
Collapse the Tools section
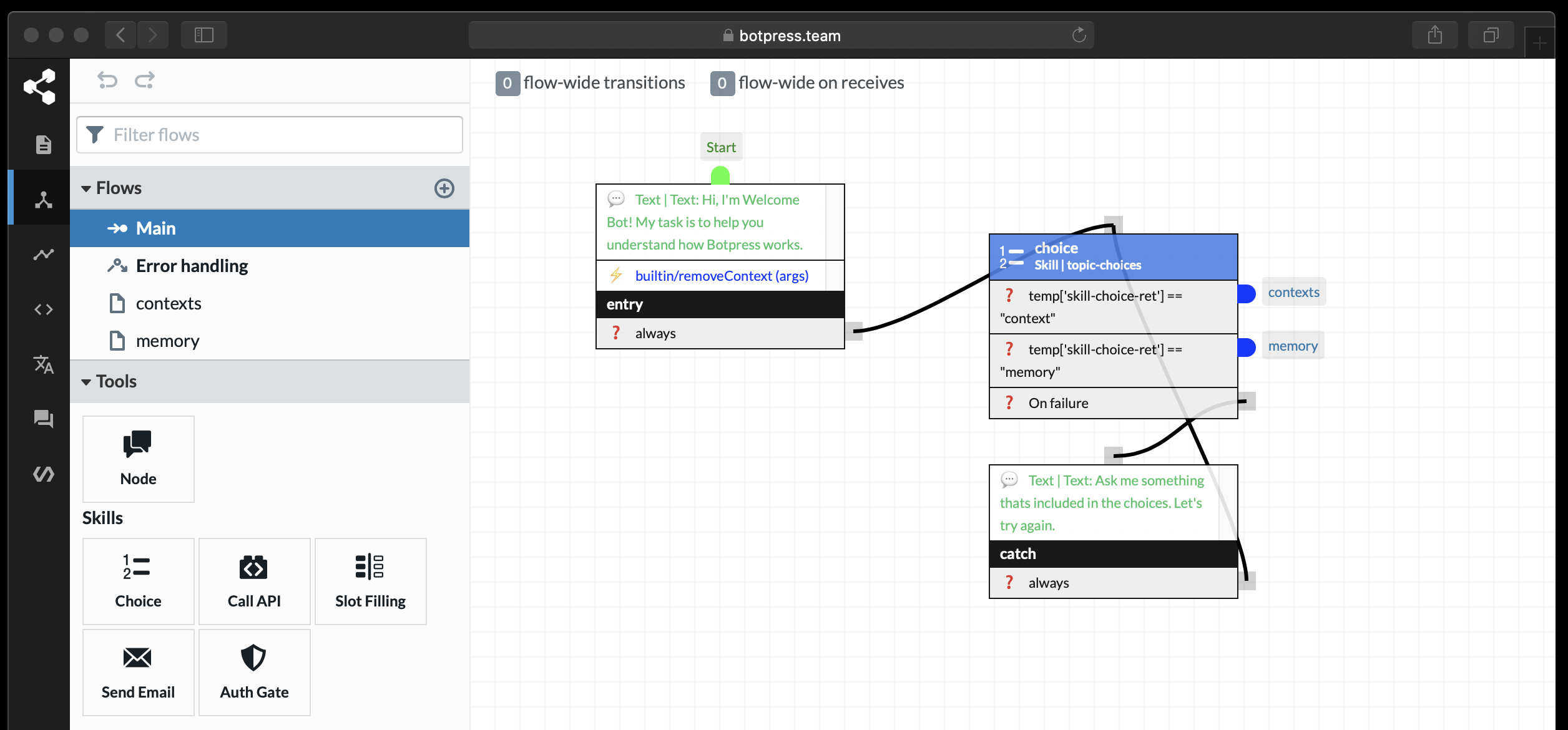coord(86,382)
